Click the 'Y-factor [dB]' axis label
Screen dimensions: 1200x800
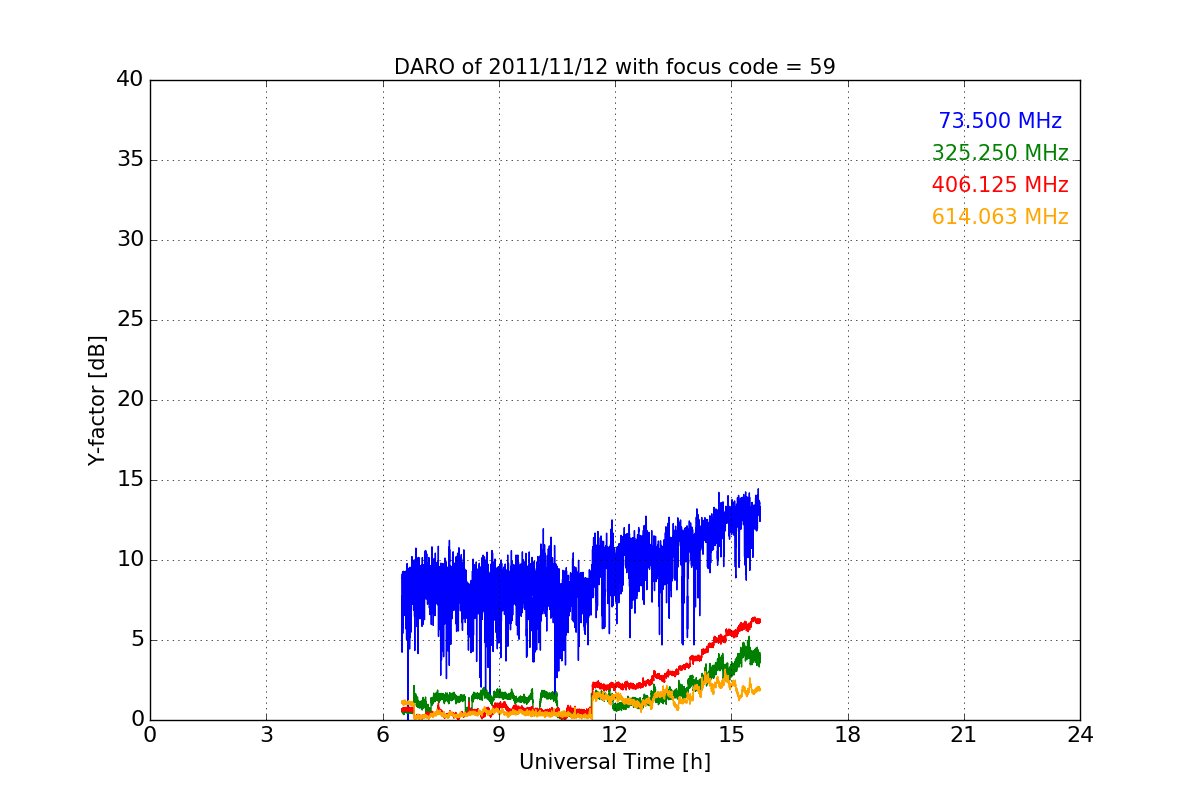pyautogui.click(x=97, y=400)
